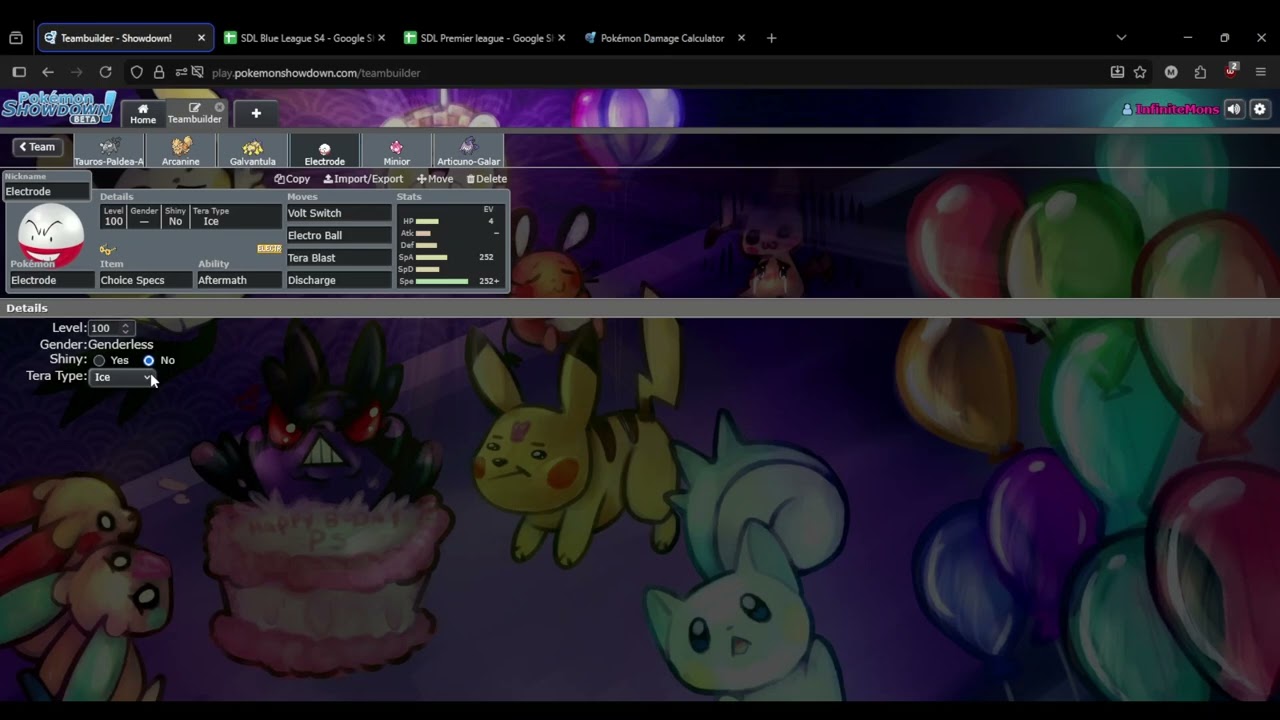This screenshot has width=1280, height=720.
Task: Select the Electrode team slot
Action: pos(325,151)
